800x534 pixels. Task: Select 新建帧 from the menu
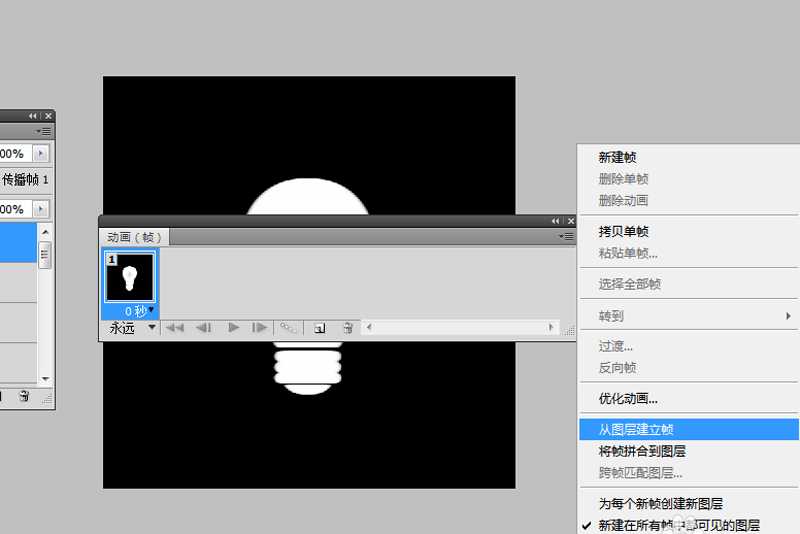click(x=617, y=157)
